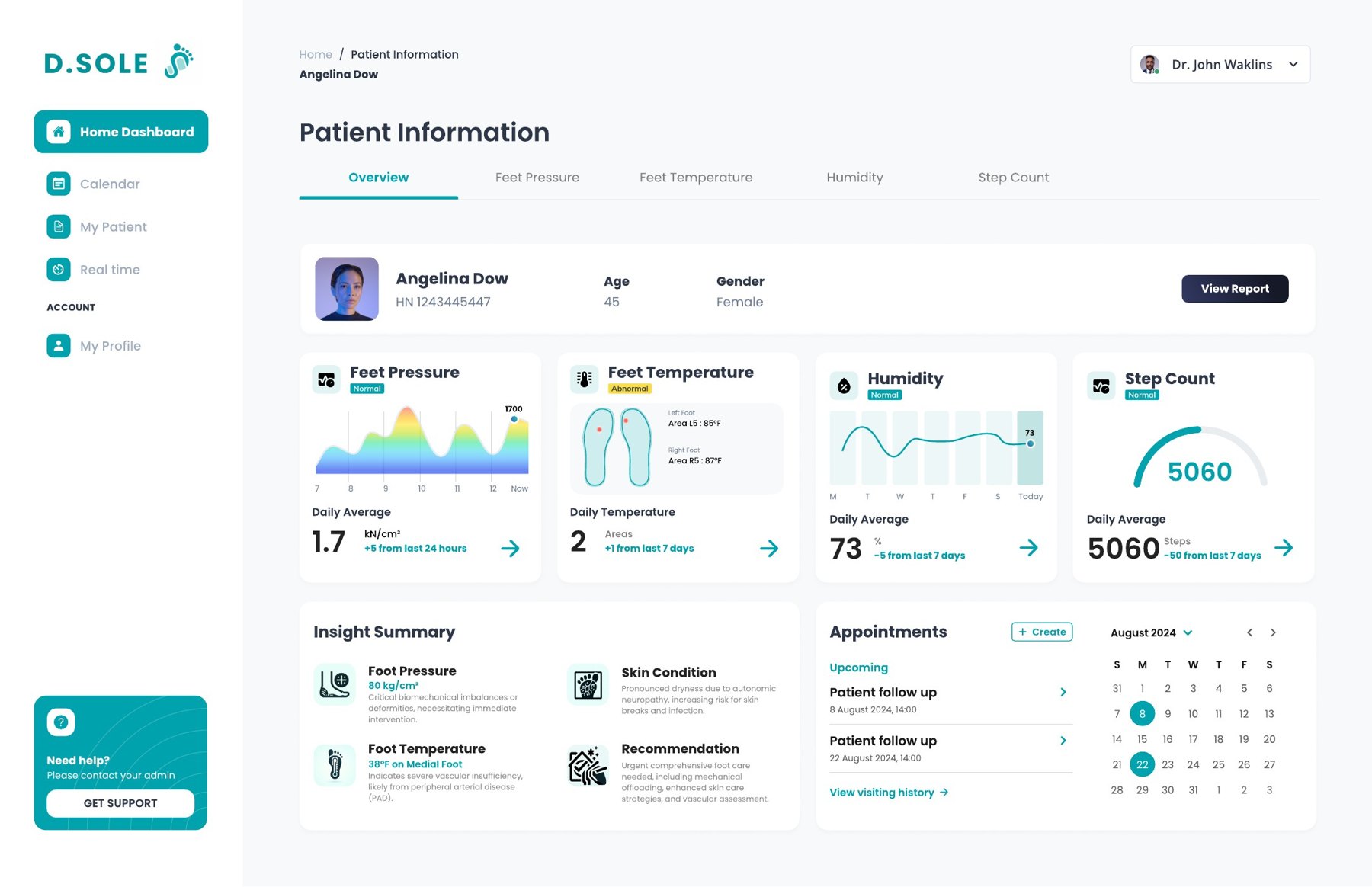
Task: Click the 5060 step count gauge
Action: click(x=1200, y=459)
